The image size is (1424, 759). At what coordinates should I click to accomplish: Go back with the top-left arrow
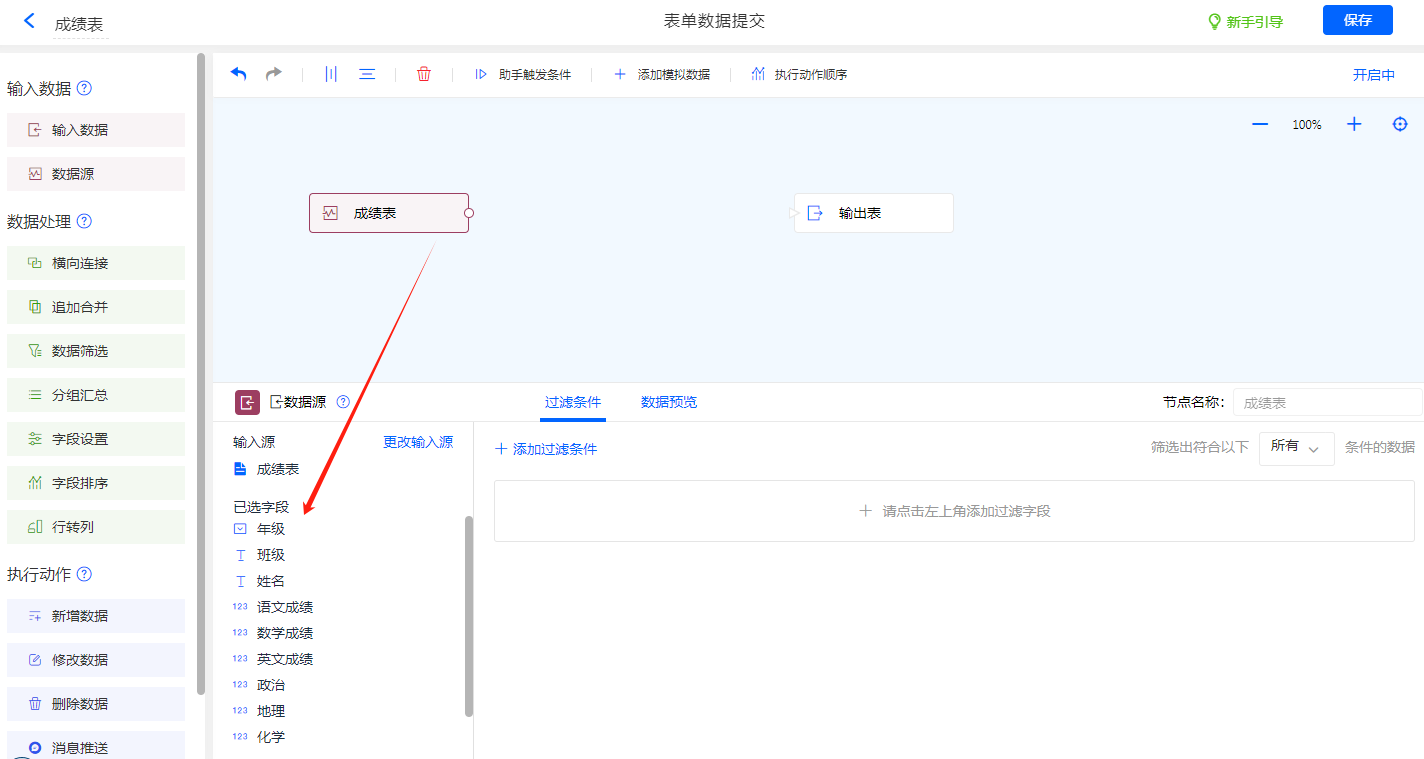pyautogui.click(x=29, y=21)
